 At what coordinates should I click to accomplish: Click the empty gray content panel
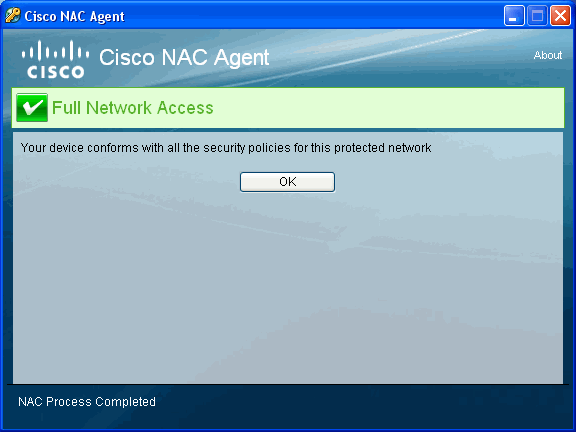point(288,287)
